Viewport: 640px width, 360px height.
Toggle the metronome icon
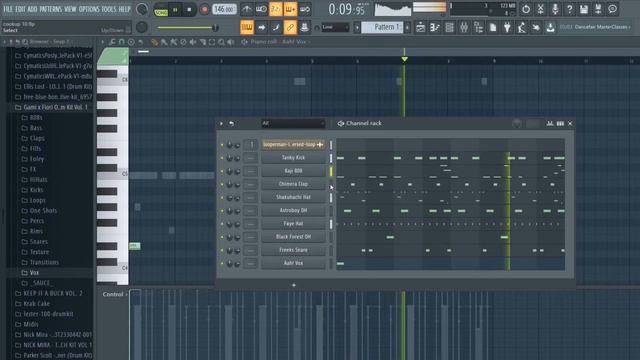[247, 9]
